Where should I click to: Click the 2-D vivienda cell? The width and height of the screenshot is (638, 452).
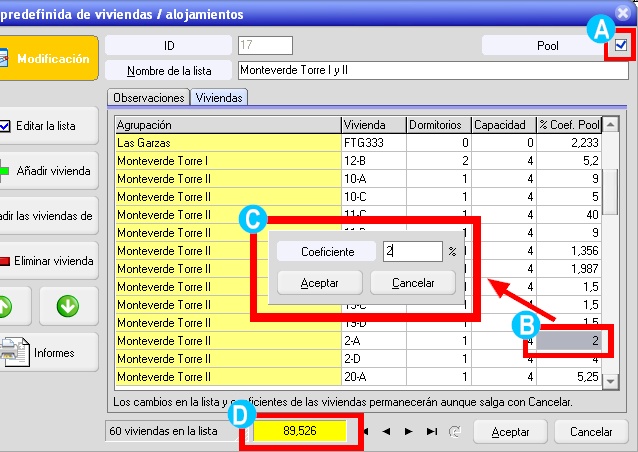[x=374, y=358]
